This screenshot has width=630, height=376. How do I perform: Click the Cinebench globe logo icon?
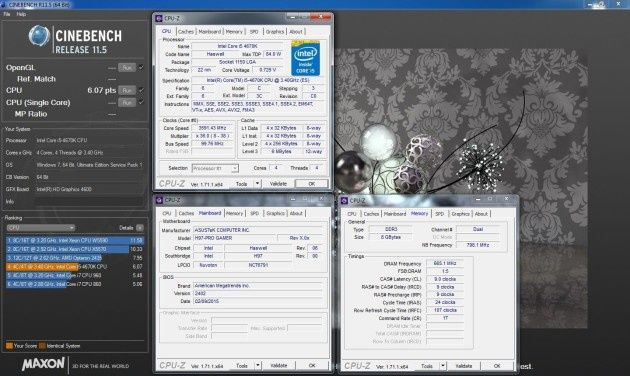tap(39, 35)
